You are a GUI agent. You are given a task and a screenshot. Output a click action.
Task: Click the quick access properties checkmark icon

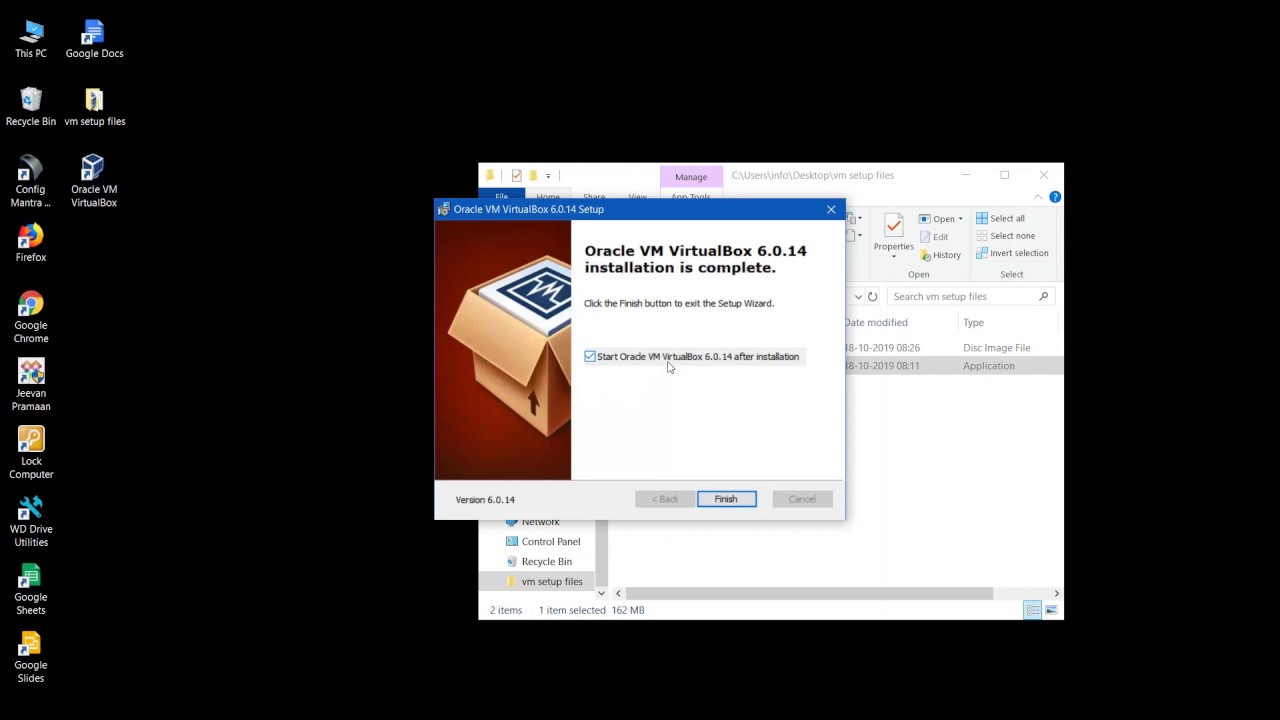pos(516,175)
